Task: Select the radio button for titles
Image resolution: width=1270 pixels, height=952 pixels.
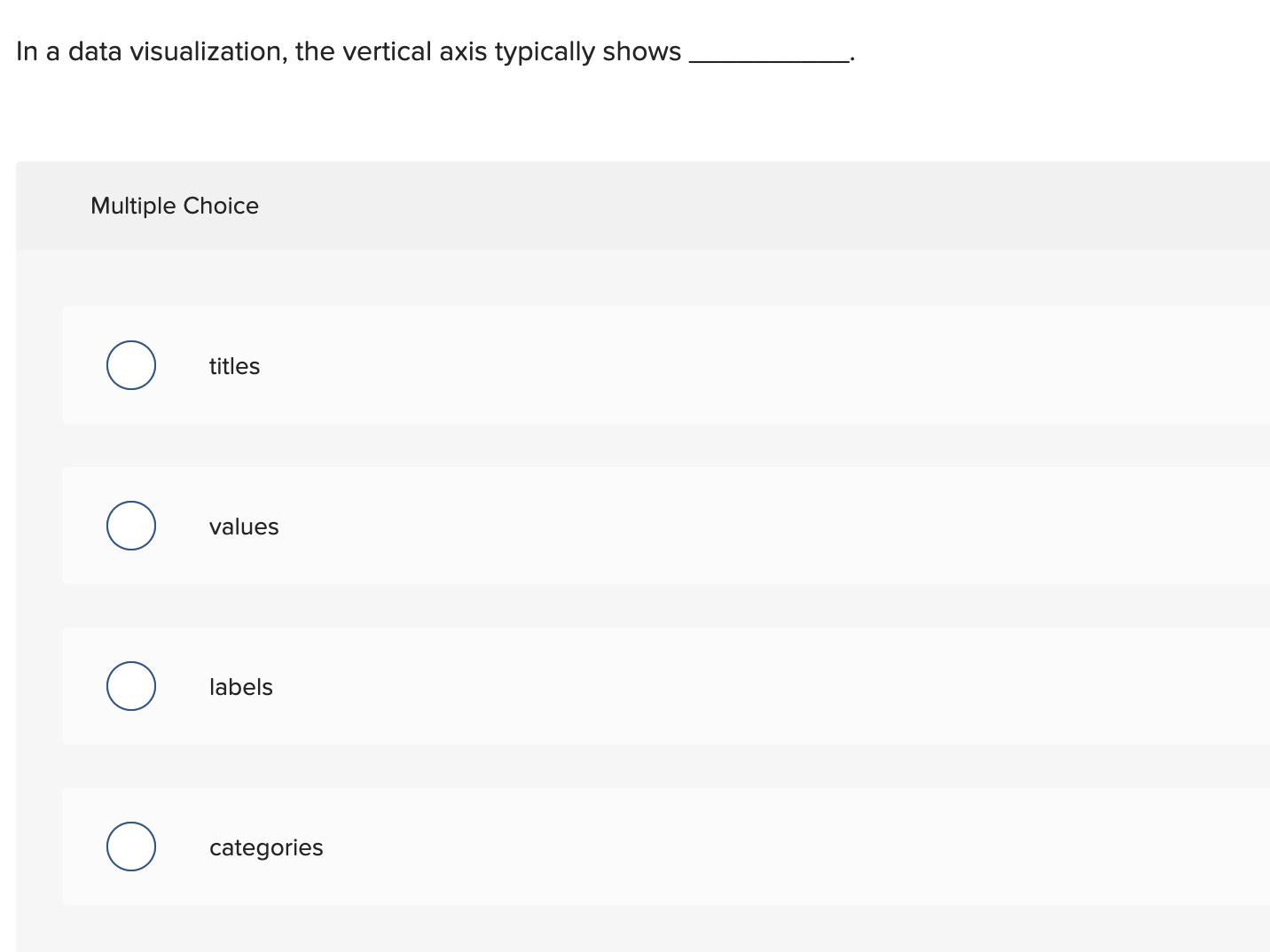Action: pyautogui.click(x=130, y=364)
